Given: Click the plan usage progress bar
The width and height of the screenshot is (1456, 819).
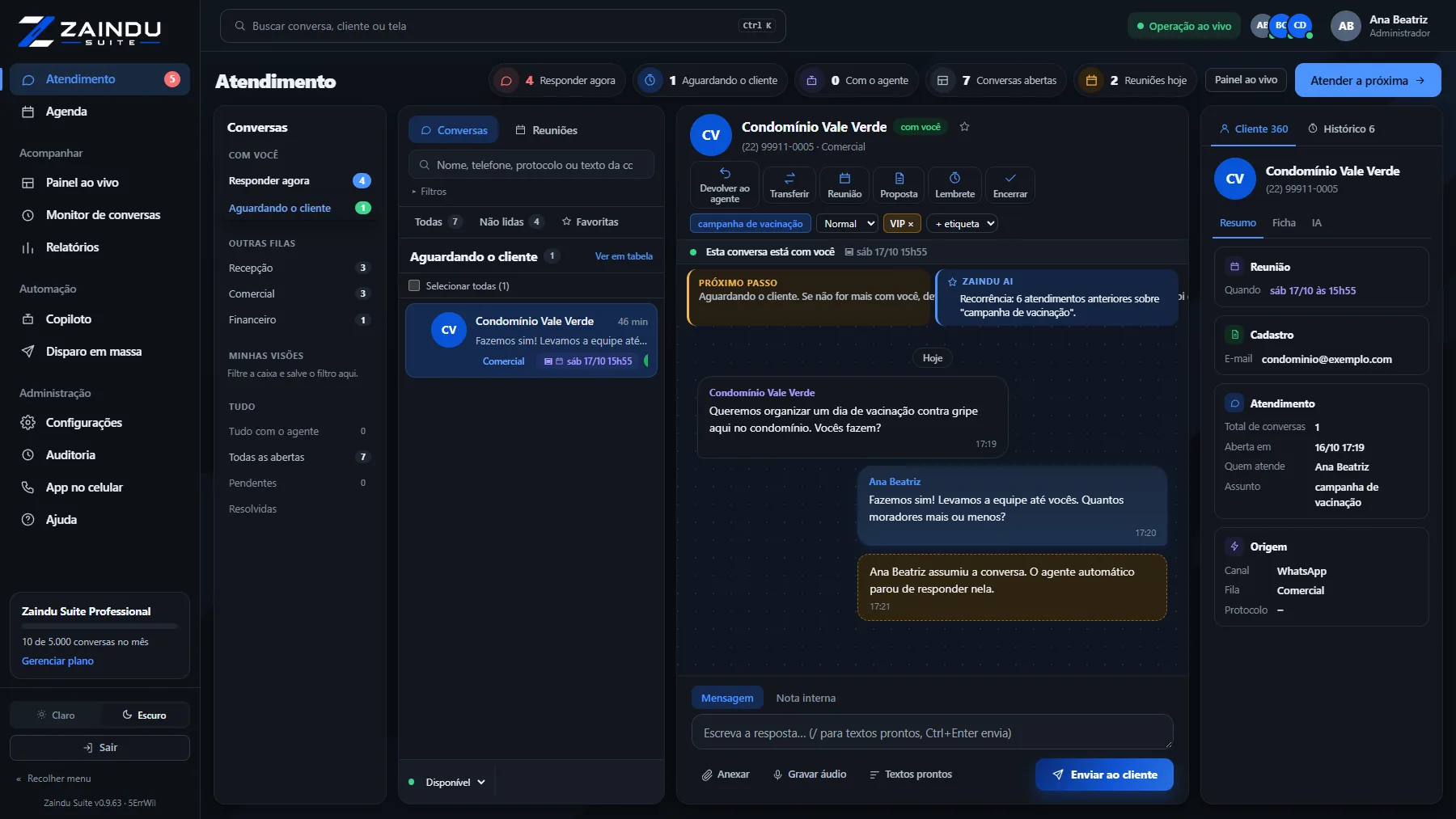Looking at the screenshot, I should click(x=99, y=626).
